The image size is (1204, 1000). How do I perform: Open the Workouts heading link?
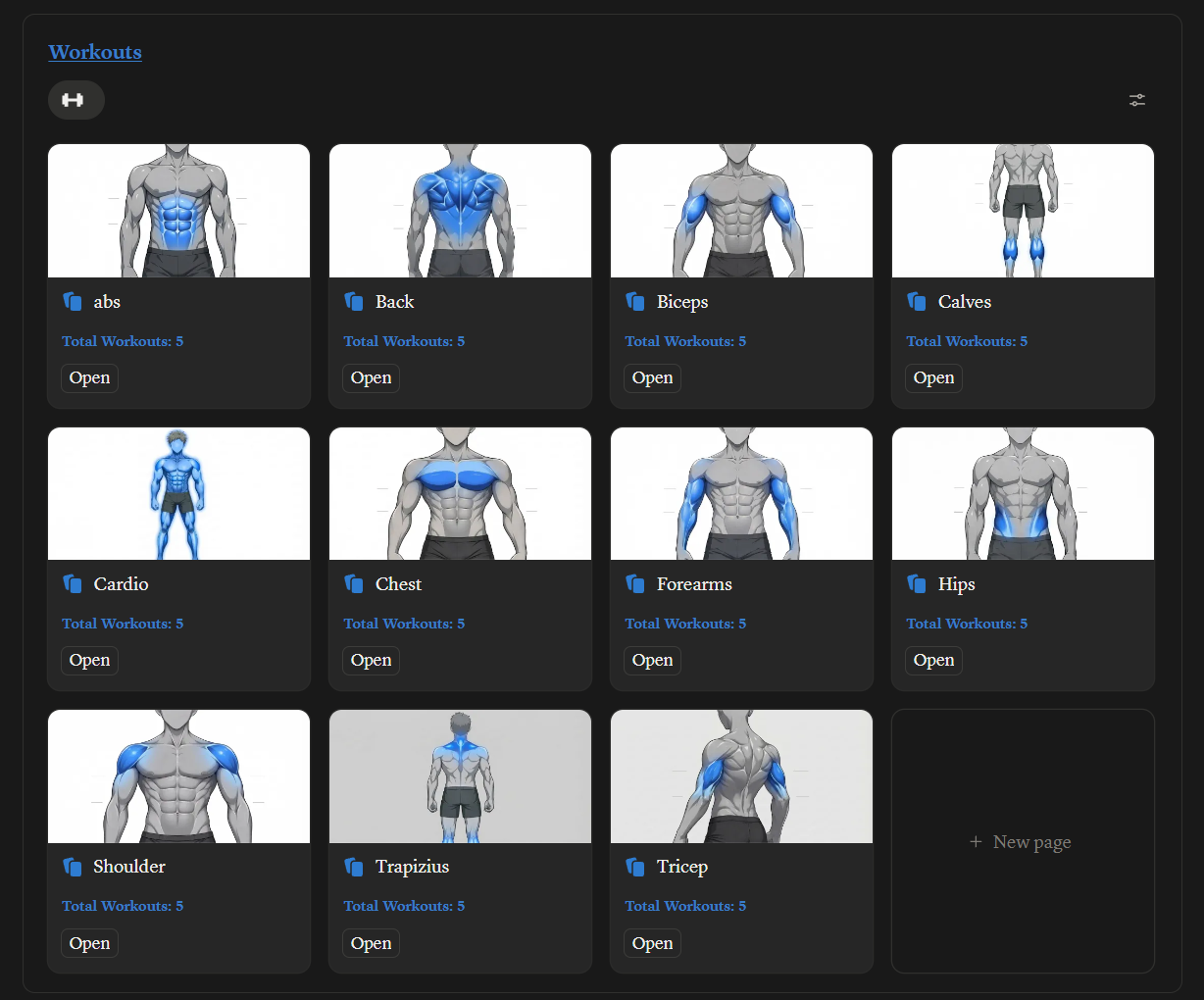[95, 52]
